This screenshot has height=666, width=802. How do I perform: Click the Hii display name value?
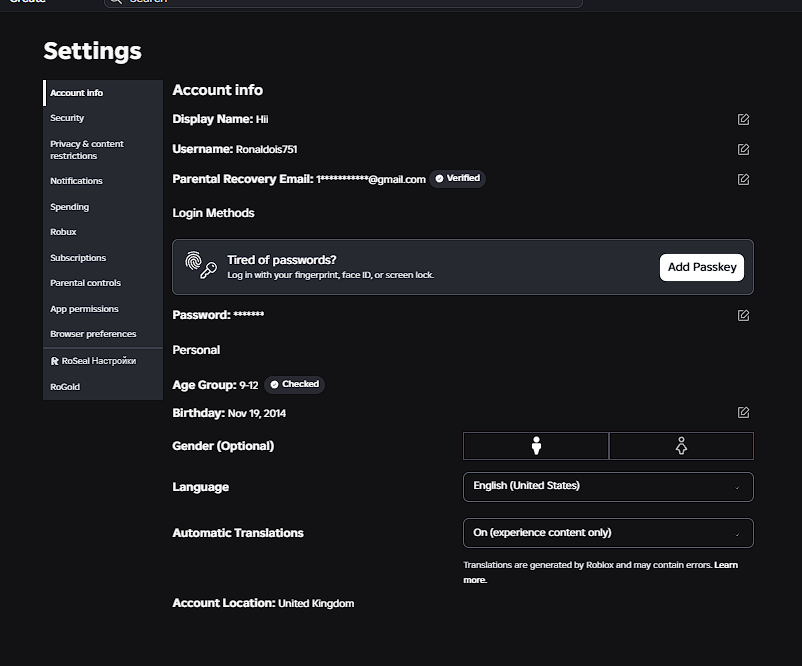point(262,119)
